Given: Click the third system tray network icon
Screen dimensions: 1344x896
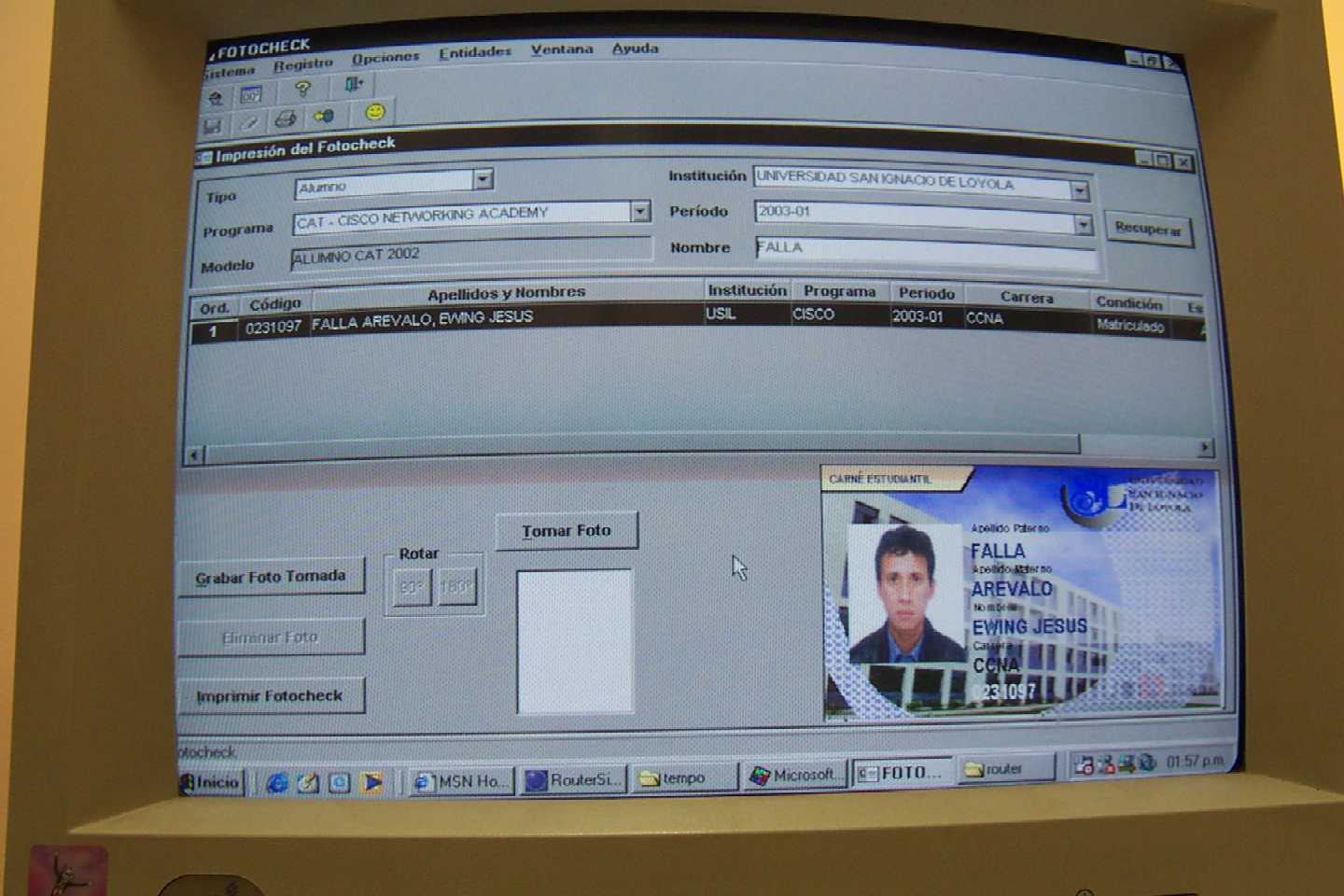Looking at the screenshot, I should [x=1127, y=763].
